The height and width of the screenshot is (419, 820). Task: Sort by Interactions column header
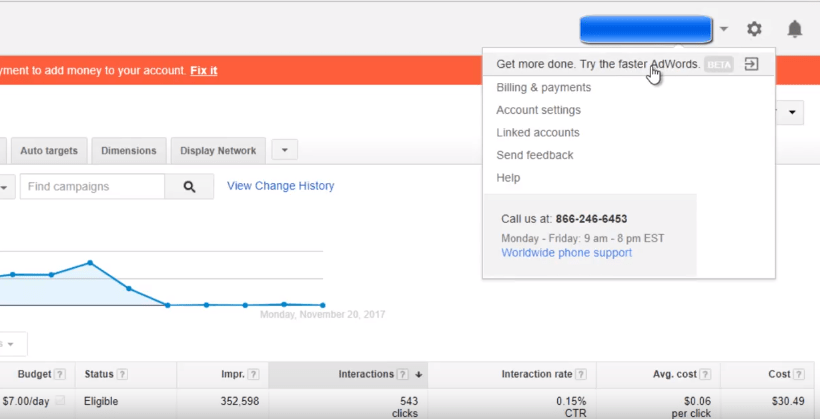[x=366, y=374]
